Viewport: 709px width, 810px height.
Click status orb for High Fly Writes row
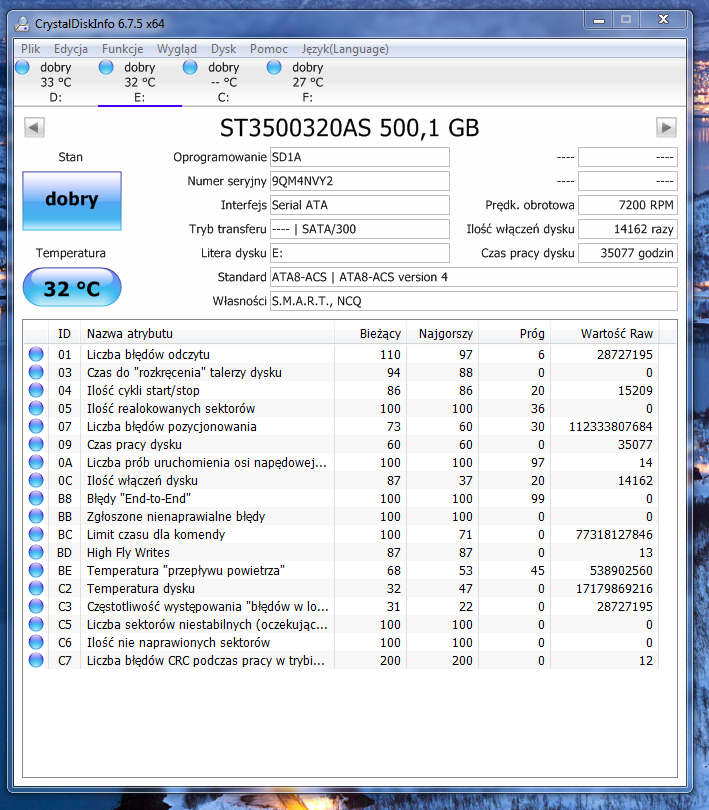[x=36, y=552]
